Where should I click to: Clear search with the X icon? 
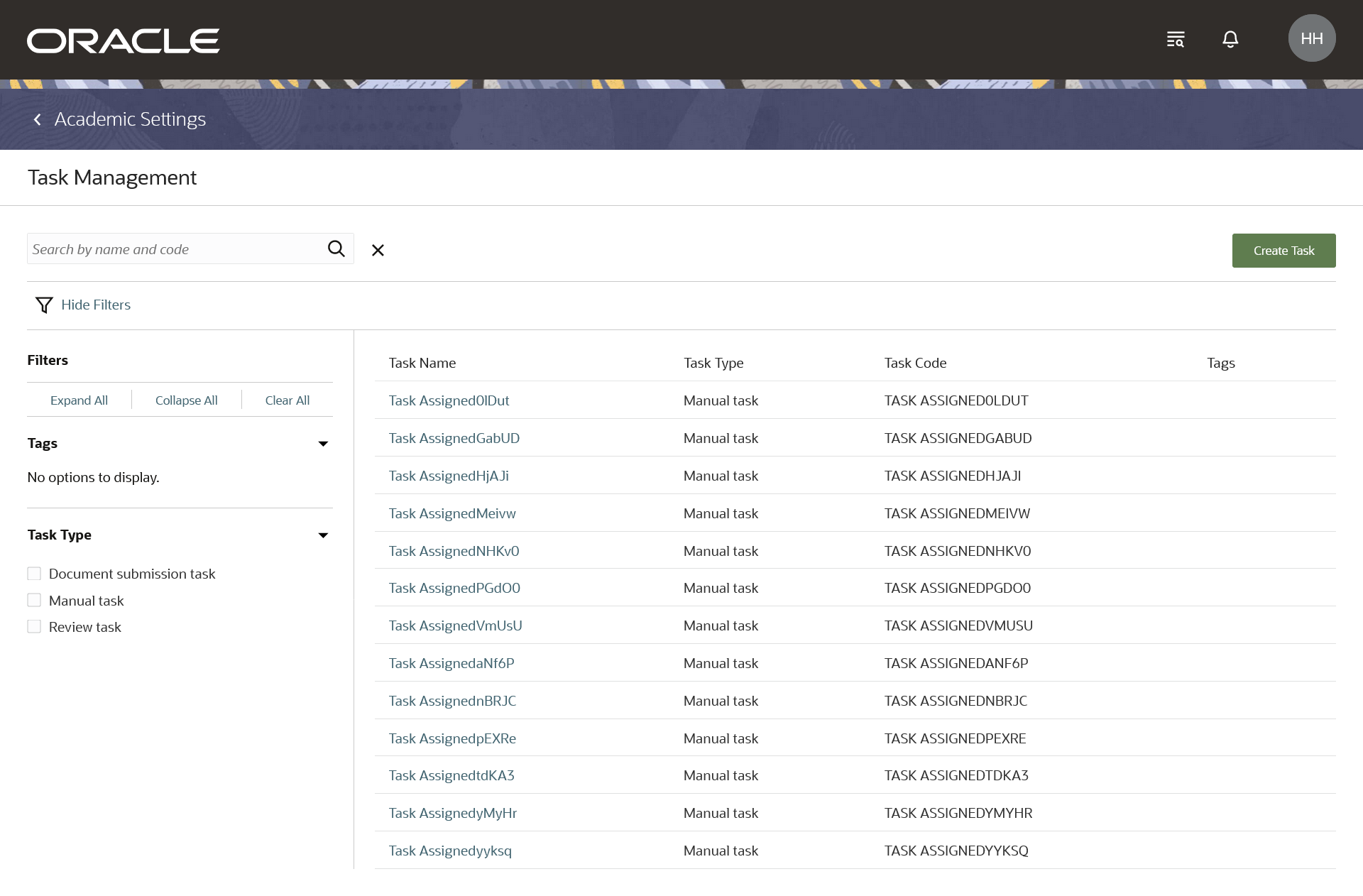tap(378, 250)
